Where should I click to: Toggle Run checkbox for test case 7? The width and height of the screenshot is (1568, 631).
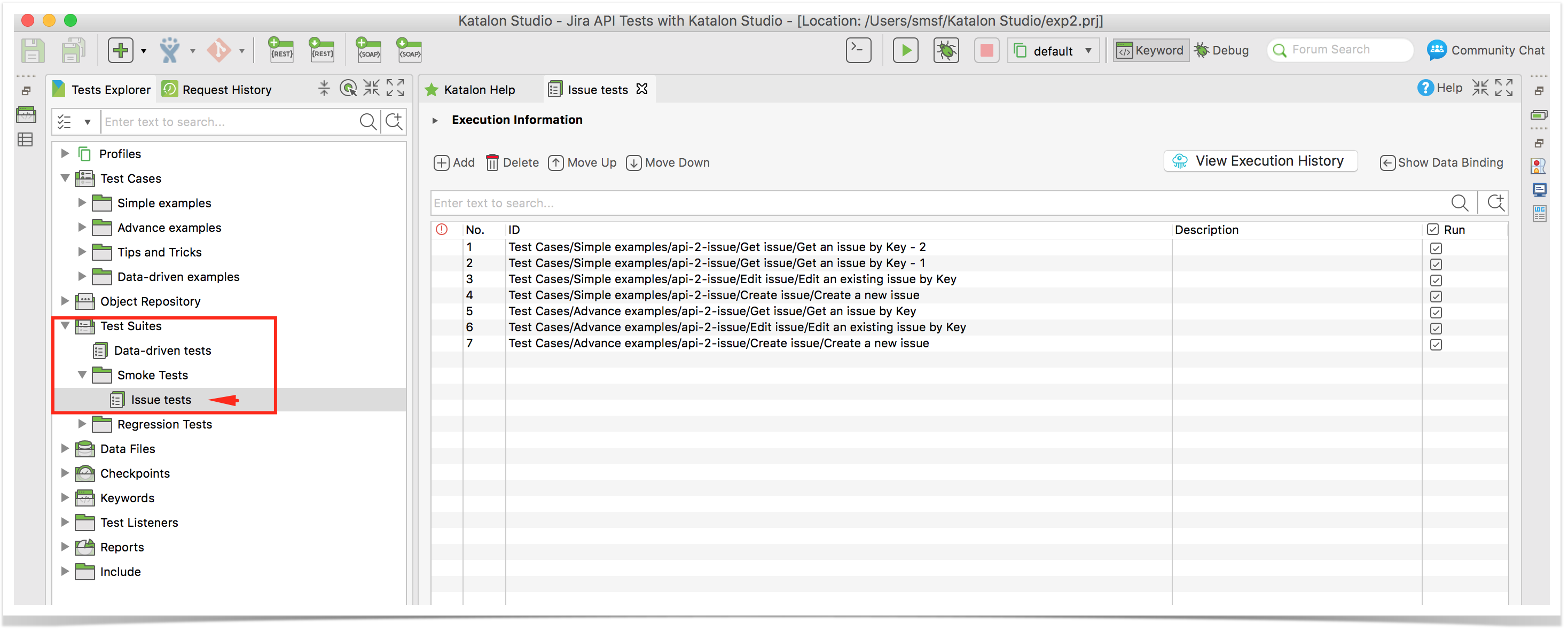(1436, 345)
